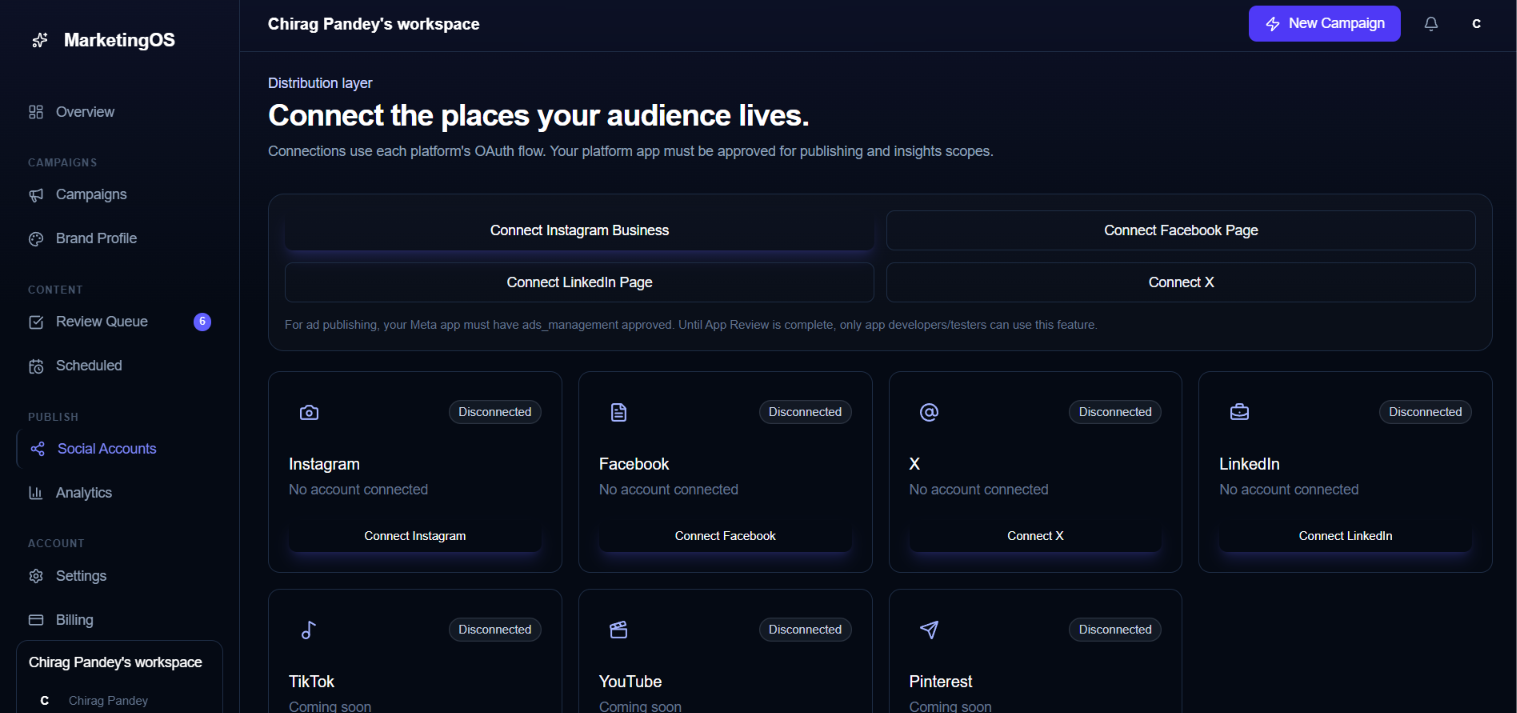Open workspace switcher 'Chirag Pandey's workspace' in sidebar
The width and height of the screenshot is (1517, 713).
[115, 663]
